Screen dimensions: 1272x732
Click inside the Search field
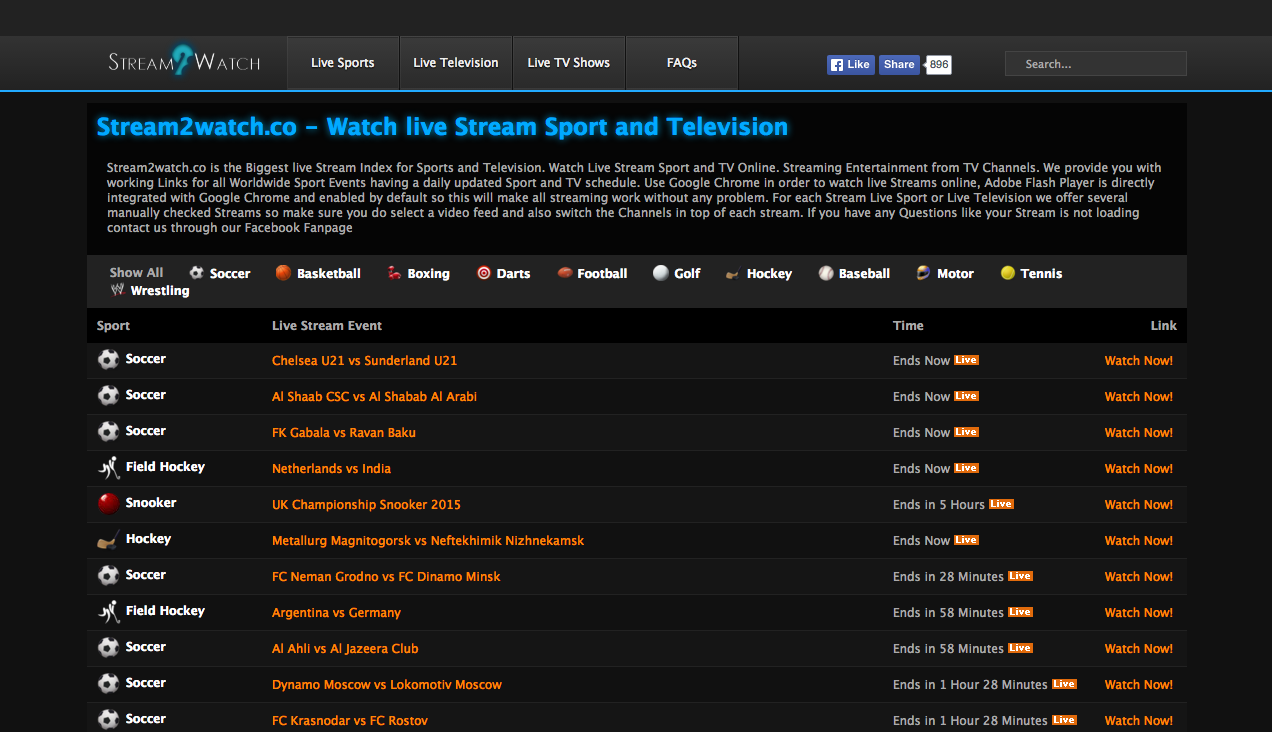pyautogui.click(x=1095, y=64)
